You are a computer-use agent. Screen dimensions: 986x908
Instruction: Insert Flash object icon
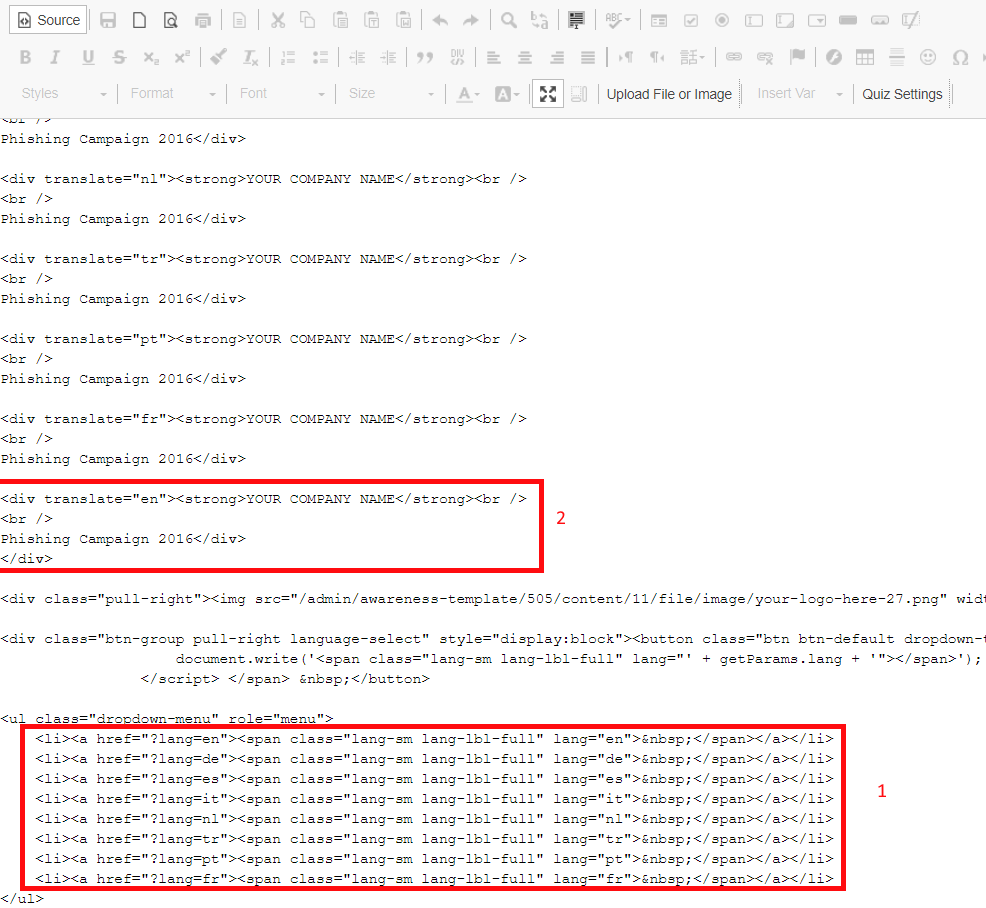pos(833,57)
